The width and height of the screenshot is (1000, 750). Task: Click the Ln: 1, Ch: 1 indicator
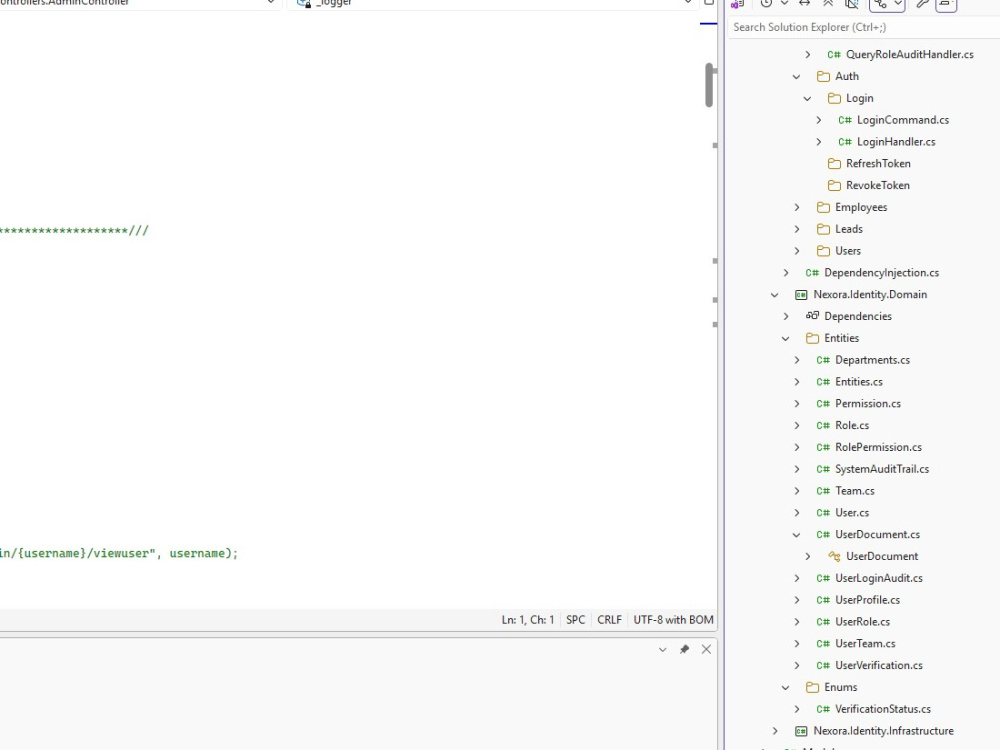[x=527, y=620]
